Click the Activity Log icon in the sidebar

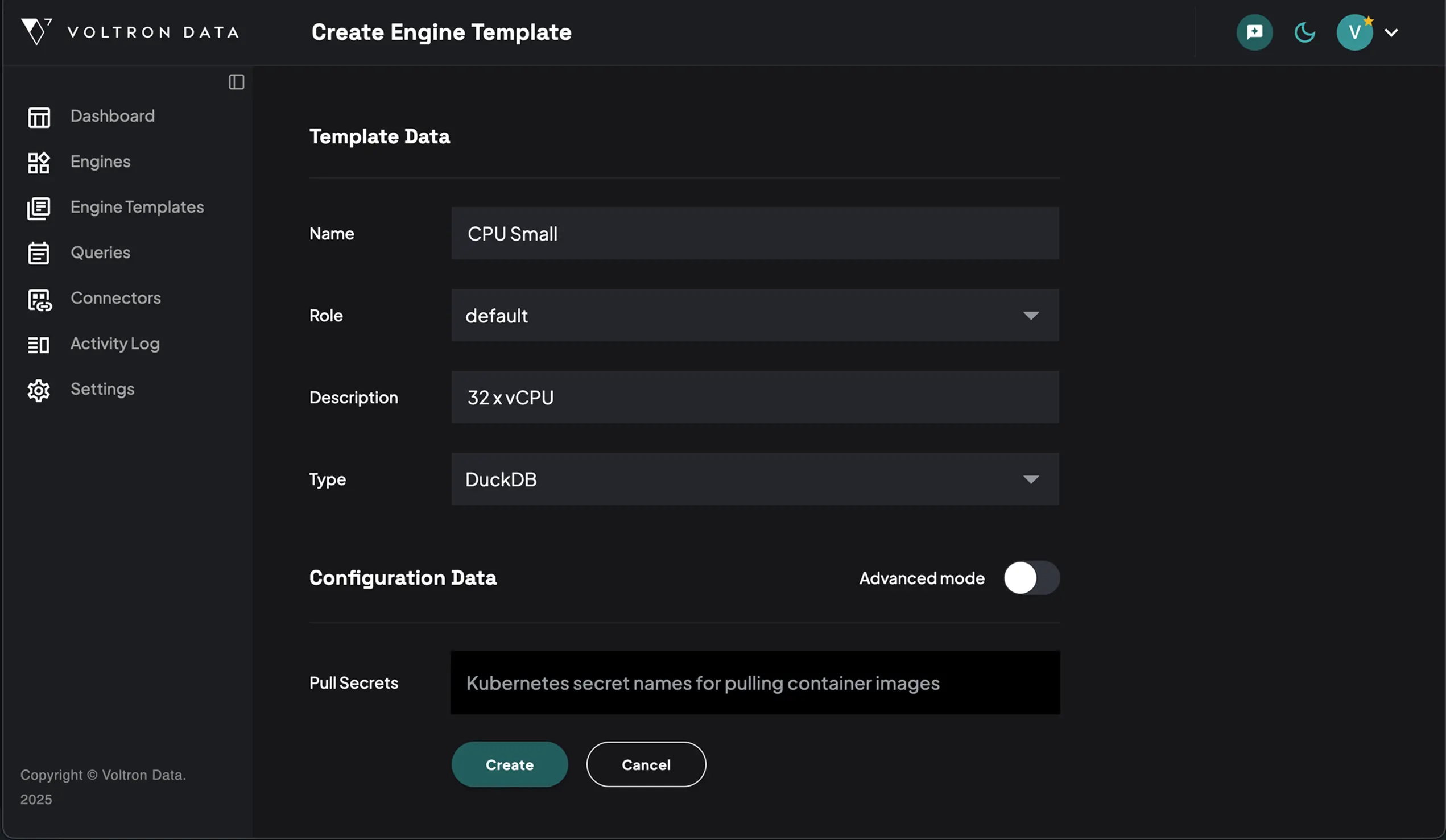39,344
